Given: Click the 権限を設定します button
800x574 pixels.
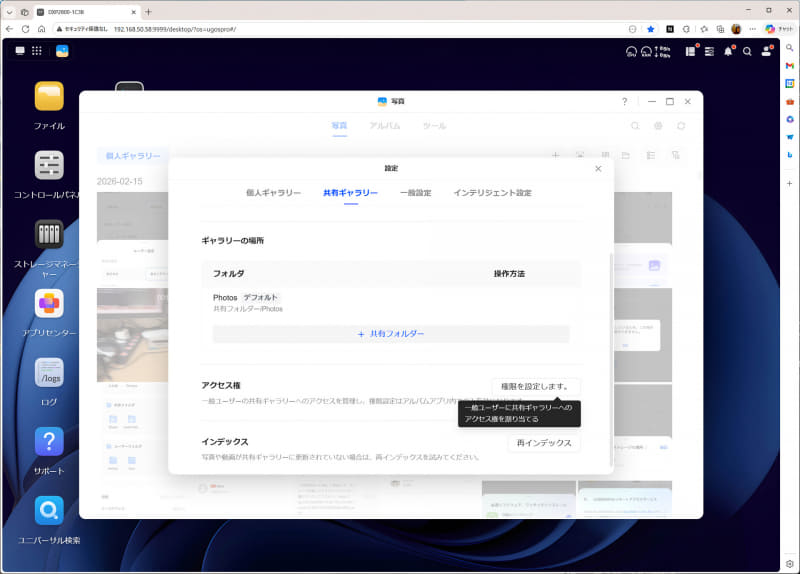Looking at the screenshot, I should click(535, 386).
